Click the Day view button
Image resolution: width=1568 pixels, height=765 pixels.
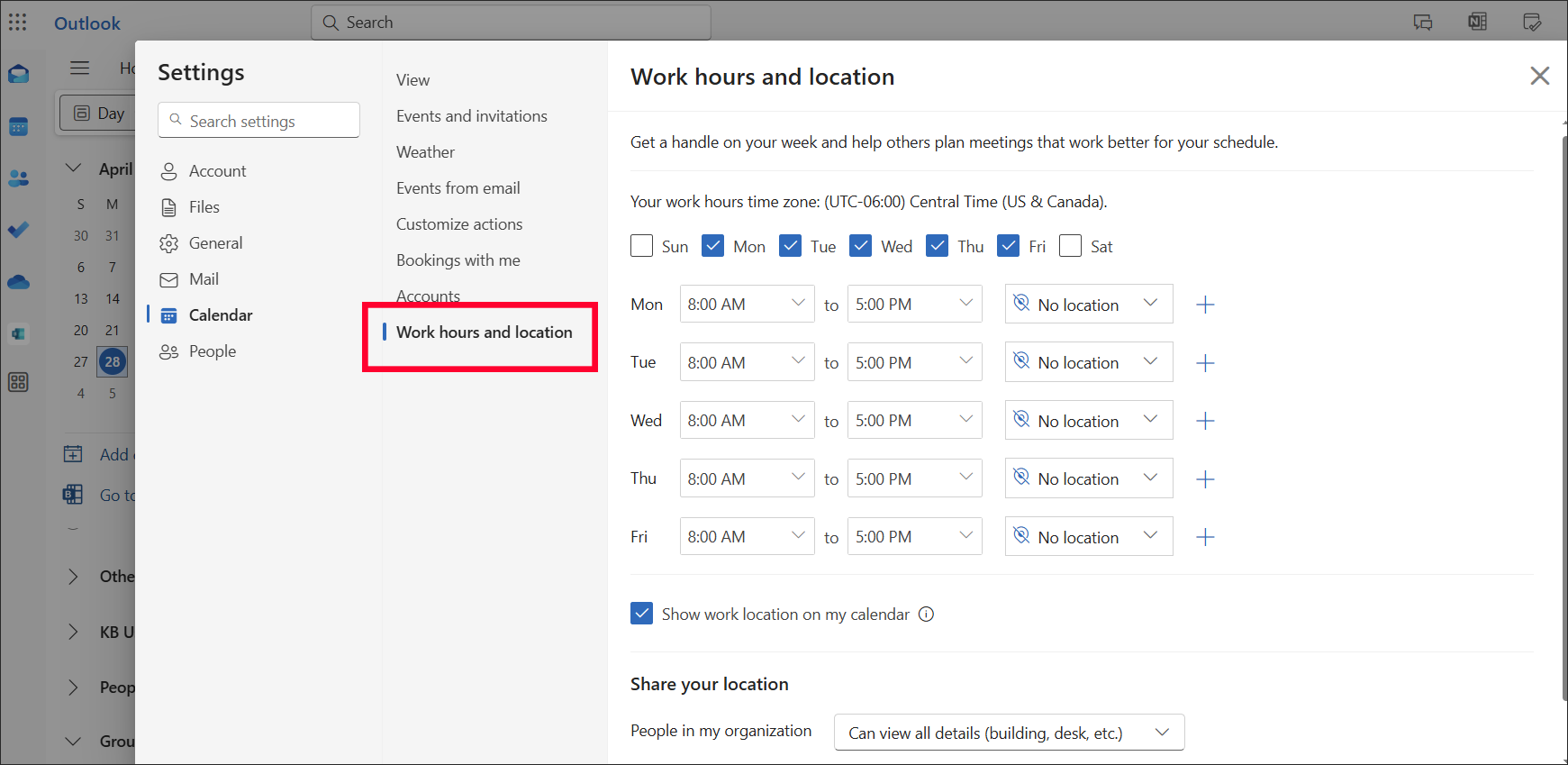pos(98,113)
